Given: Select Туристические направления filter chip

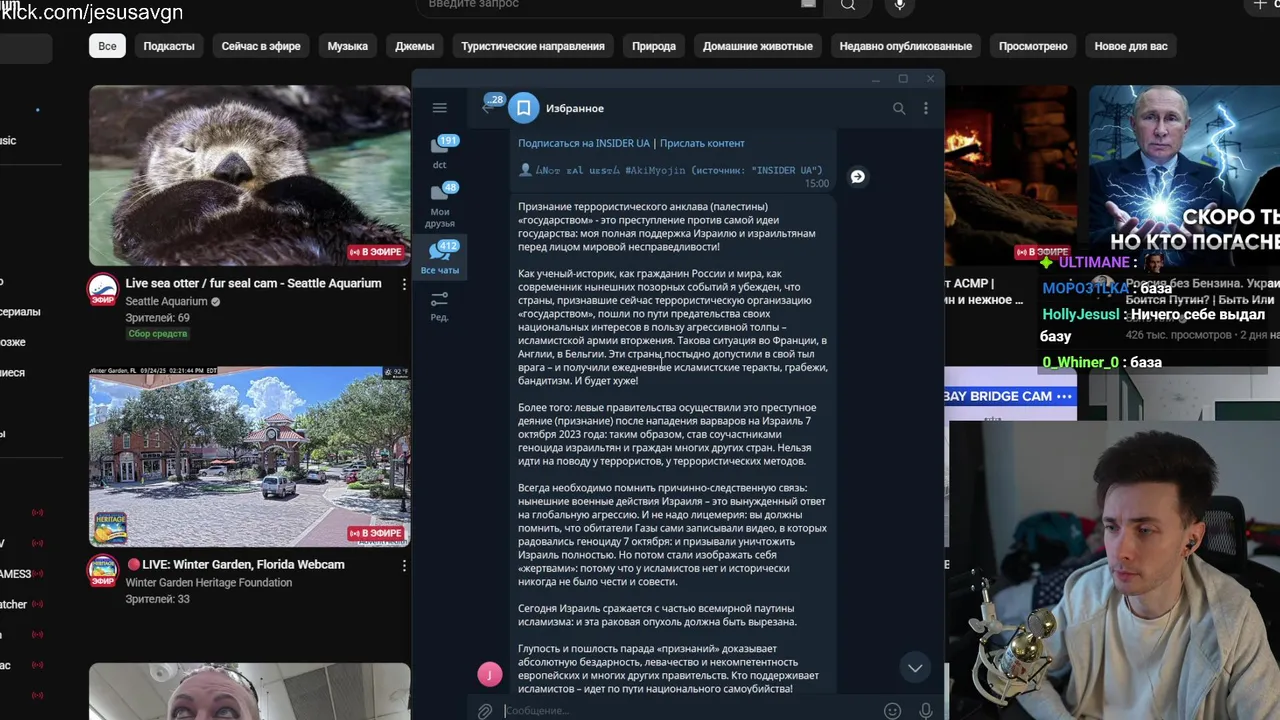Looking at the screenshot, I should point(533,46).
